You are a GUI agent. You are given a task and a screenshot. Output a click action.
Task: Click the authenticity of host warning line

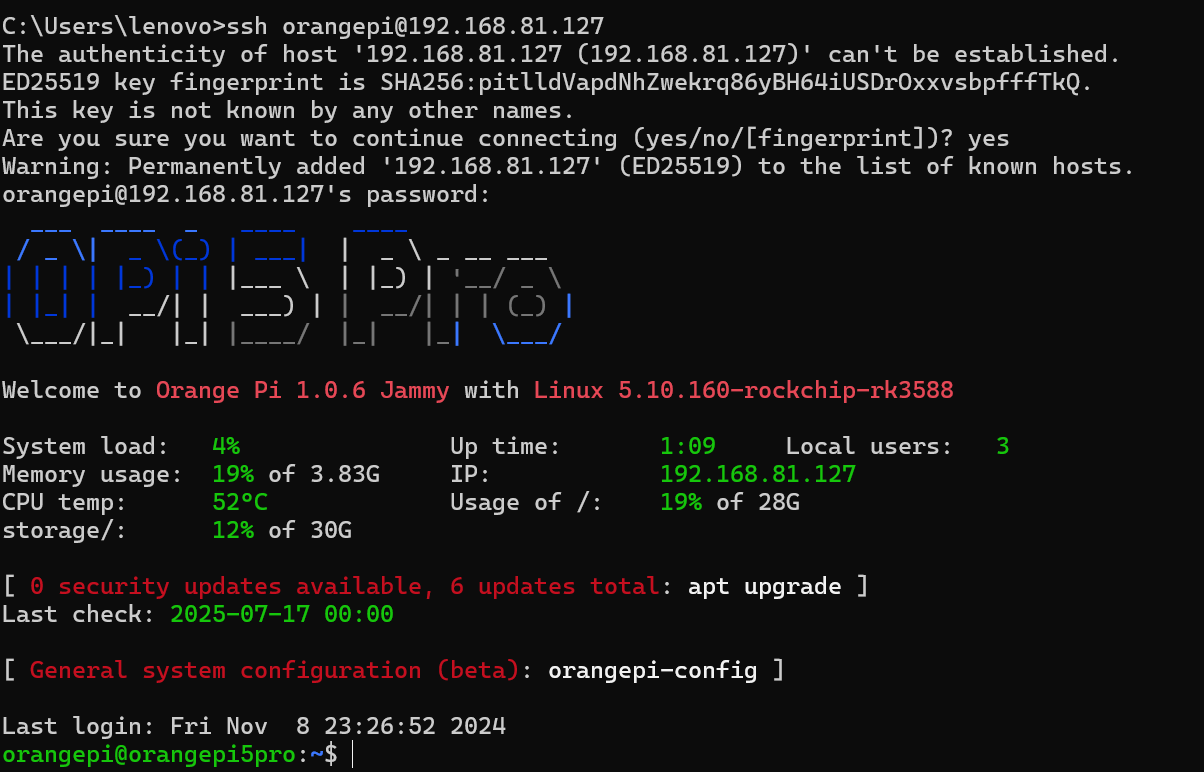point(561,53)
